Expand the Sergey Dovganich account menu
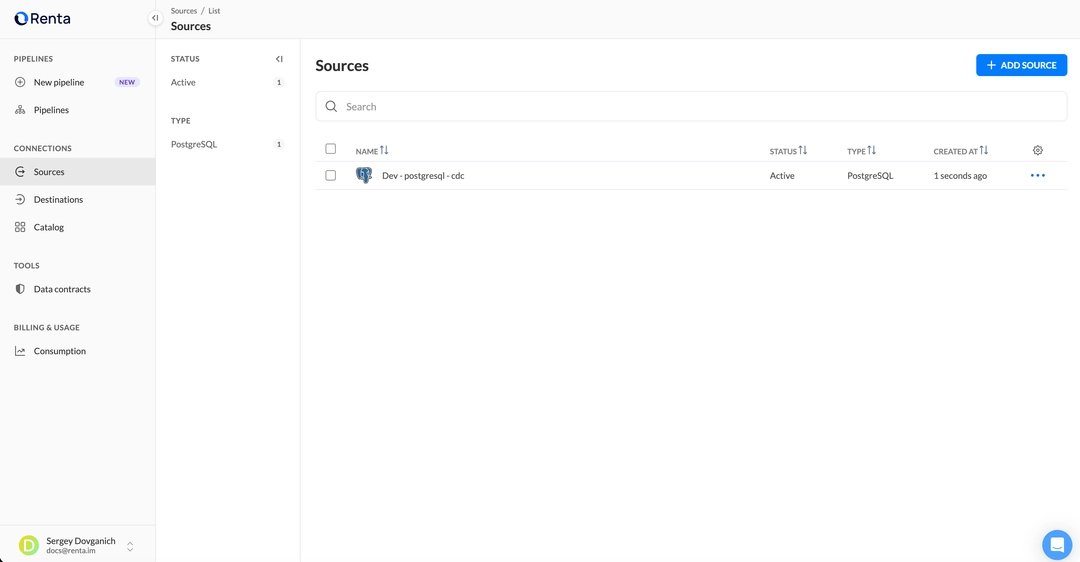The image size is (1080, 562). 130,547
